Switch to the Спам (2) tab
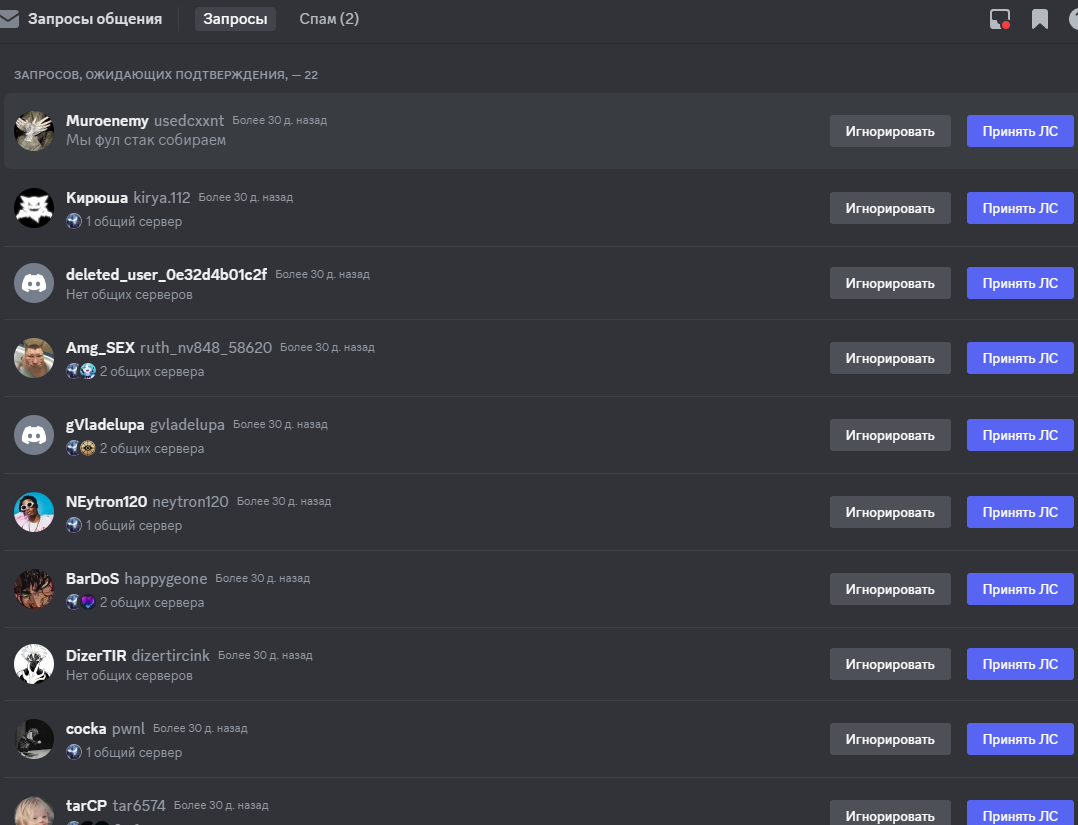This screenshot has height=825, width=1078. click(x=329, y=19)
